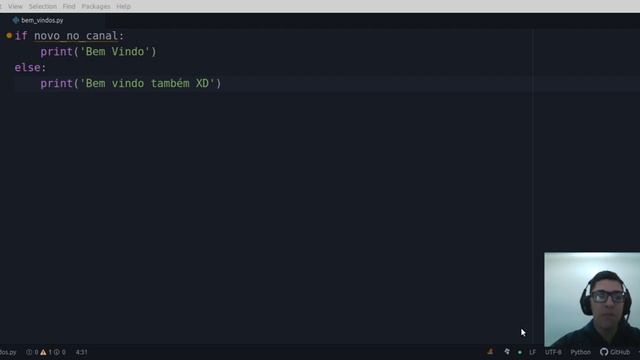Click the orange lint warning dot beside line 1

[9, 36]
